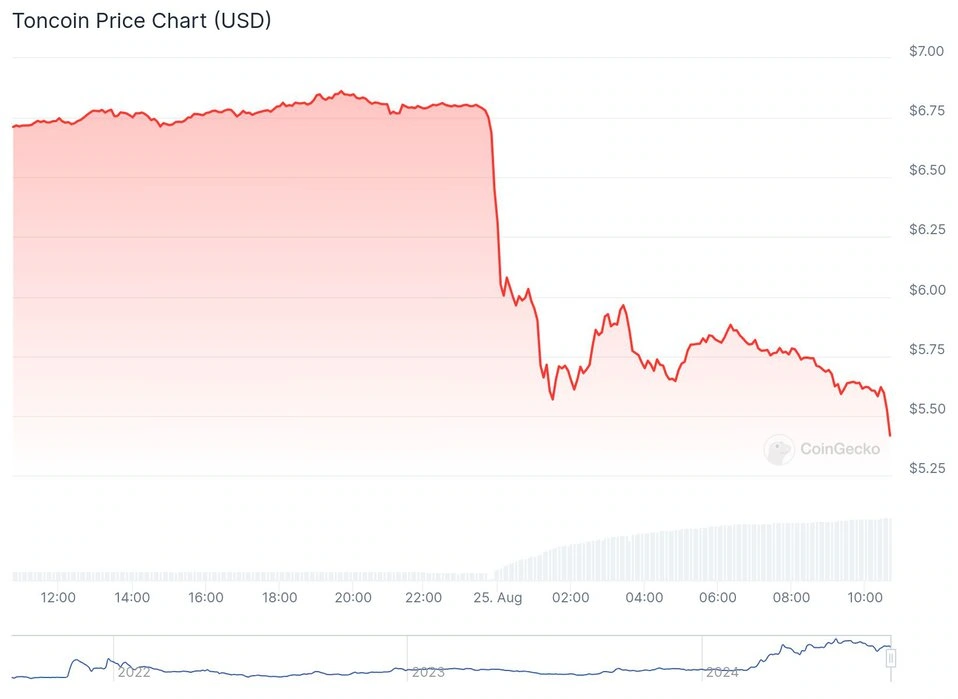Click the 20:00 time axis label
Image resolution: width=958 pixels, height=699 pixels.
tap(353, 598)
